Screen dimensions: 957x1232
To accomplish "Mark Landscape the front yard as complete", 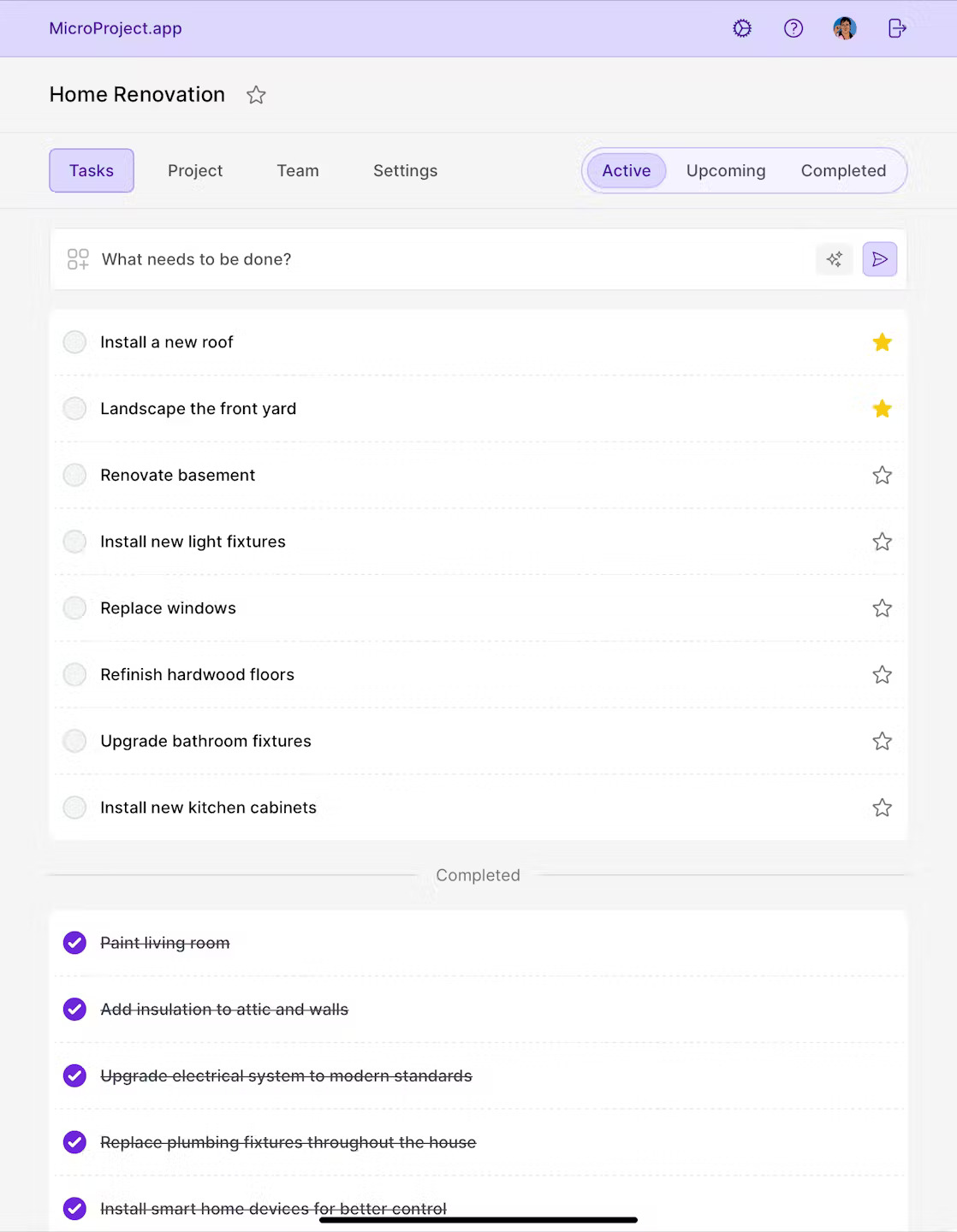I will [75, 409].
